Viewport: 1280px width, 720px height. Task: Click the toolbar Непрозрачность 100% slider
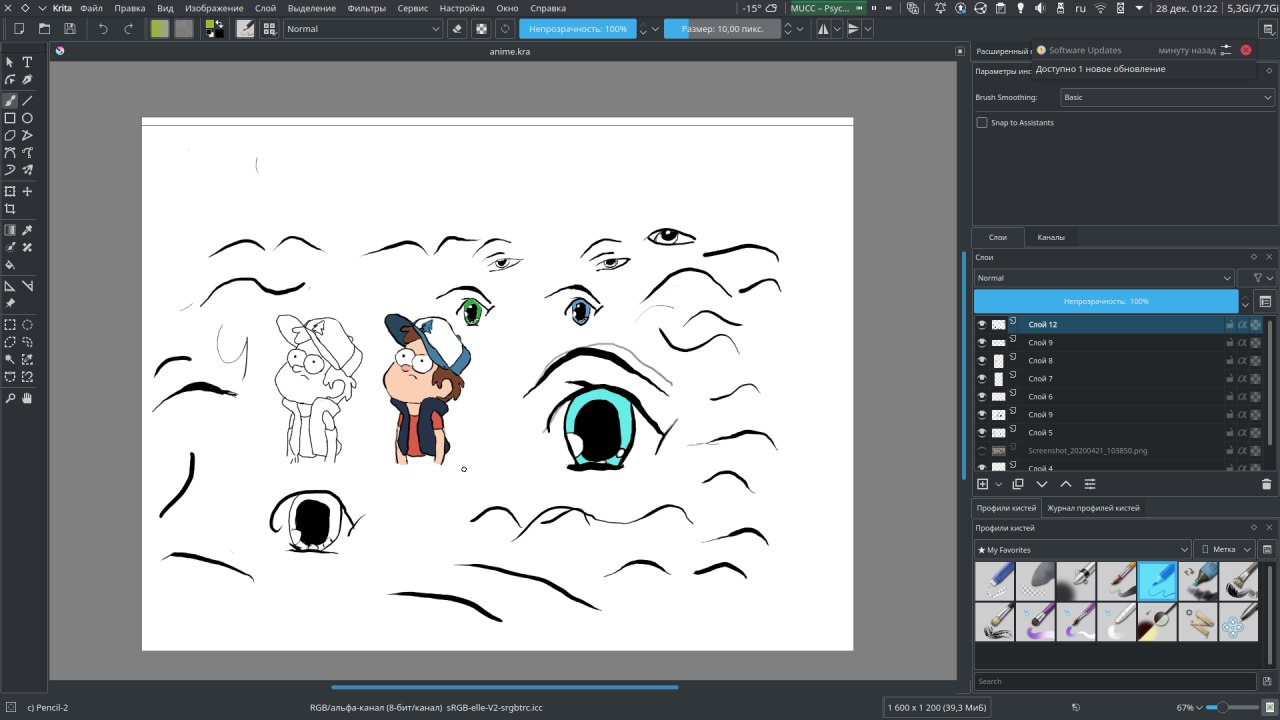[x=578, y=29]
